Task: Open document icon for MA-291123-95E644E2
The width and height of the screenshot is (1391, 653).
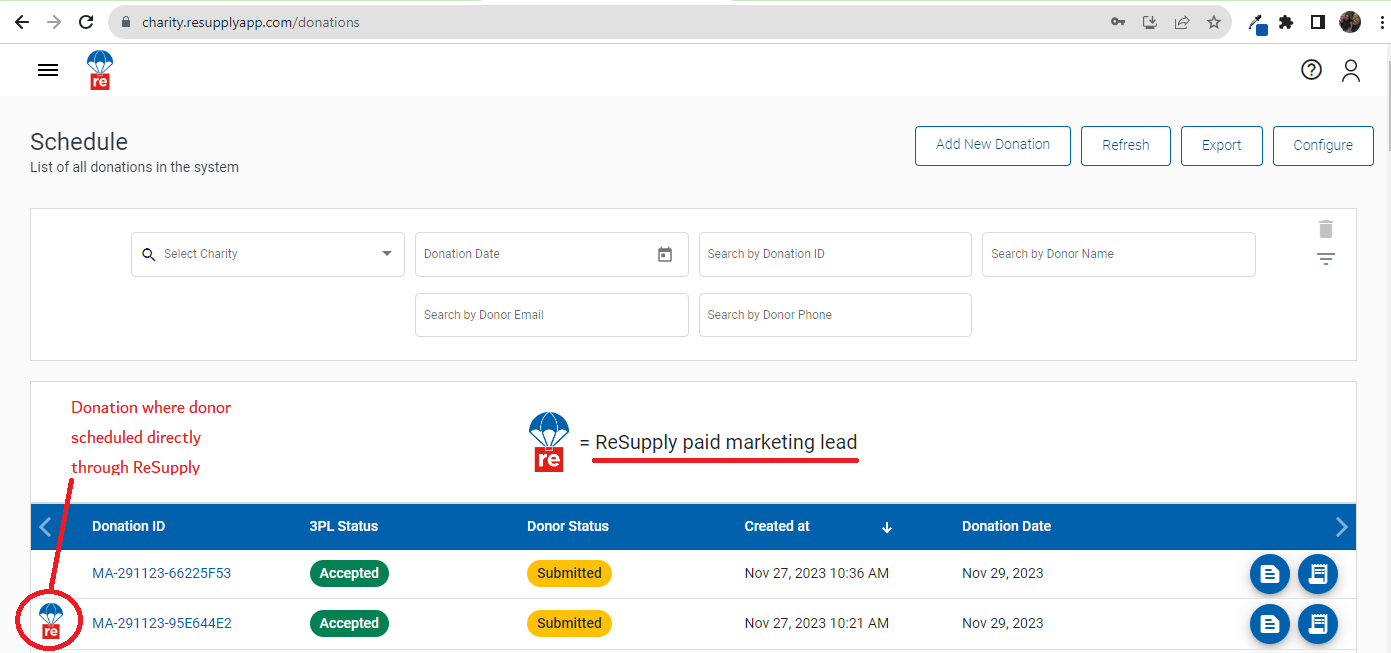Action: [x=1270, y=623]
